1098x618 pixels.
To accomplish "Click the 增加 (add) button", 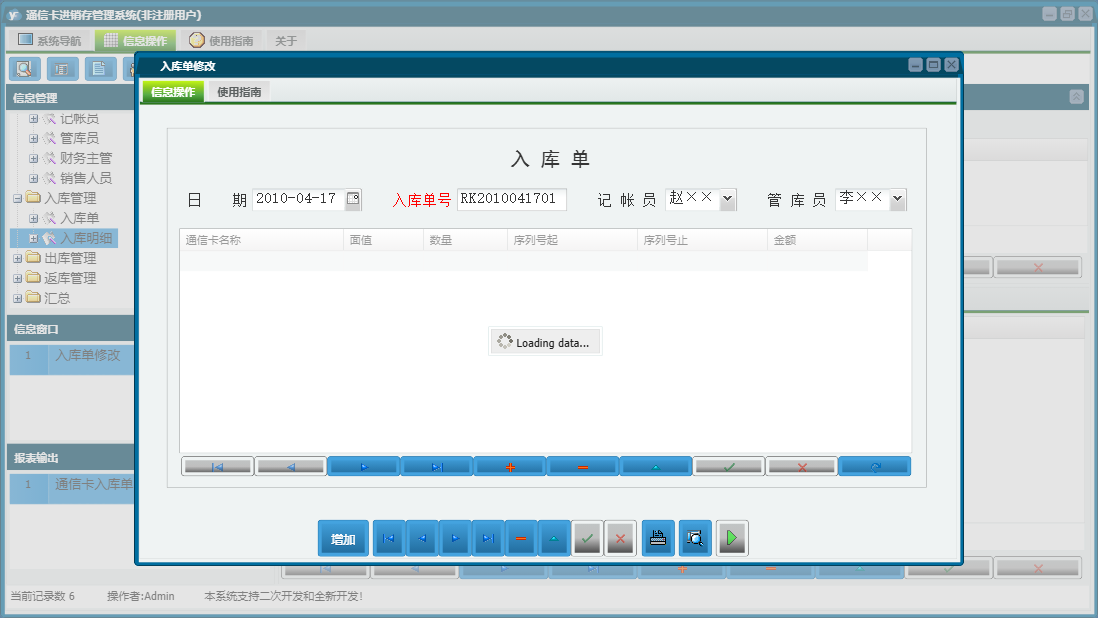I will [343, 538].
